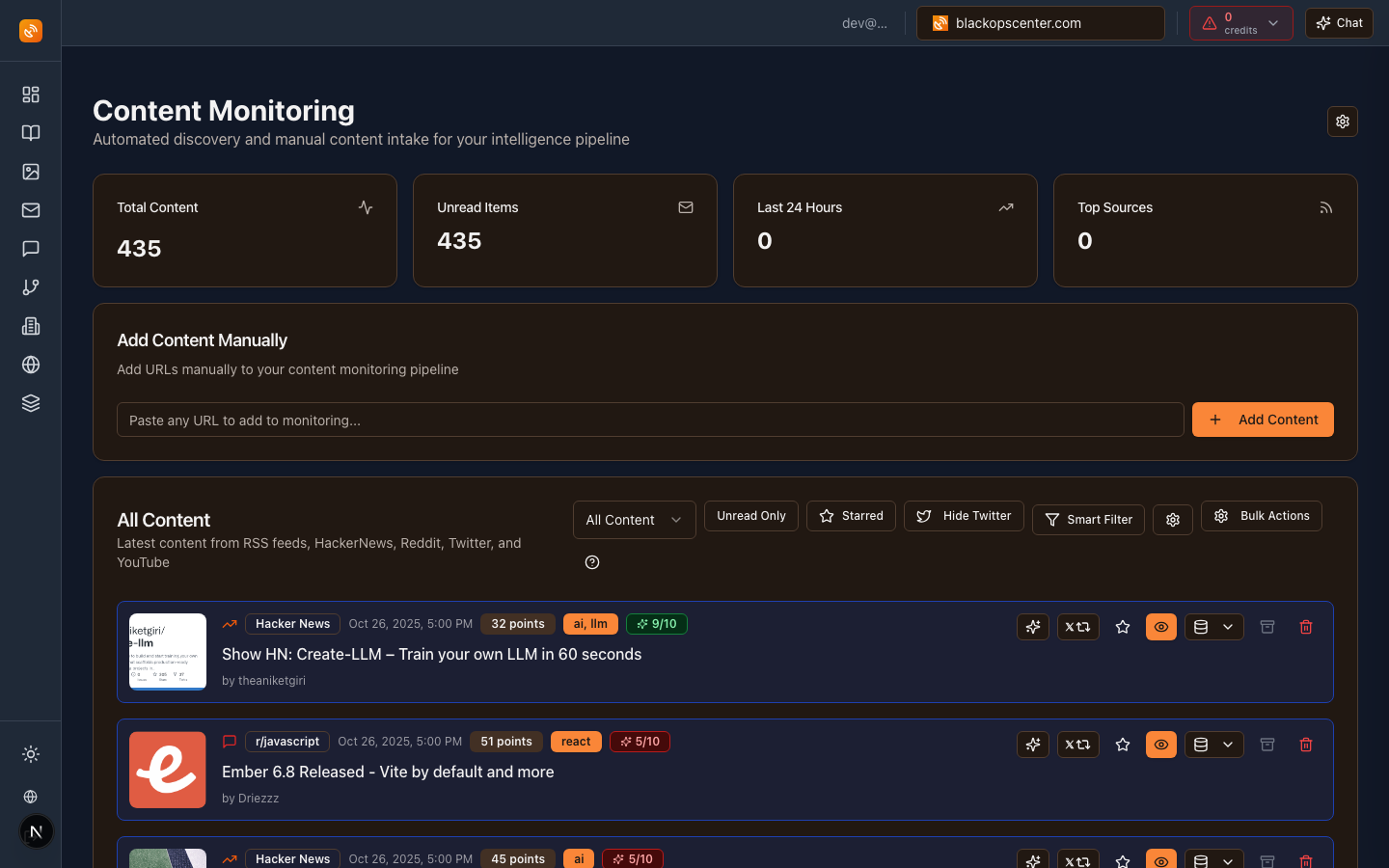Open the globe icon in sidebar navigation
The height and width of the screenshot is (868, 1389).
coord(31,365)
